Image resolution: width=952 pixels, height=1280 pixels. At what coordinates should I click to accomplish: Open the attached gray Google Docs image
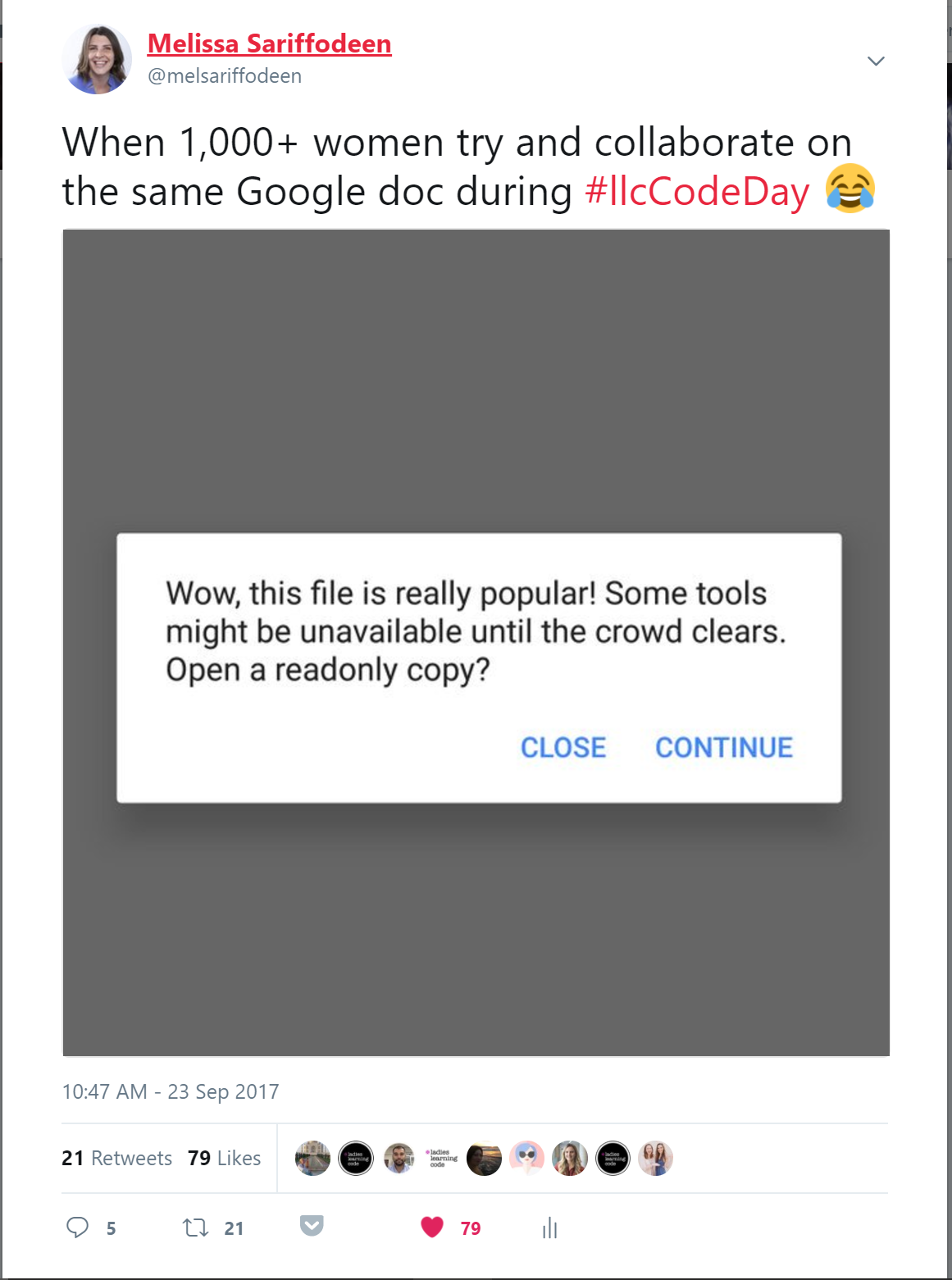tap(476, 643)
